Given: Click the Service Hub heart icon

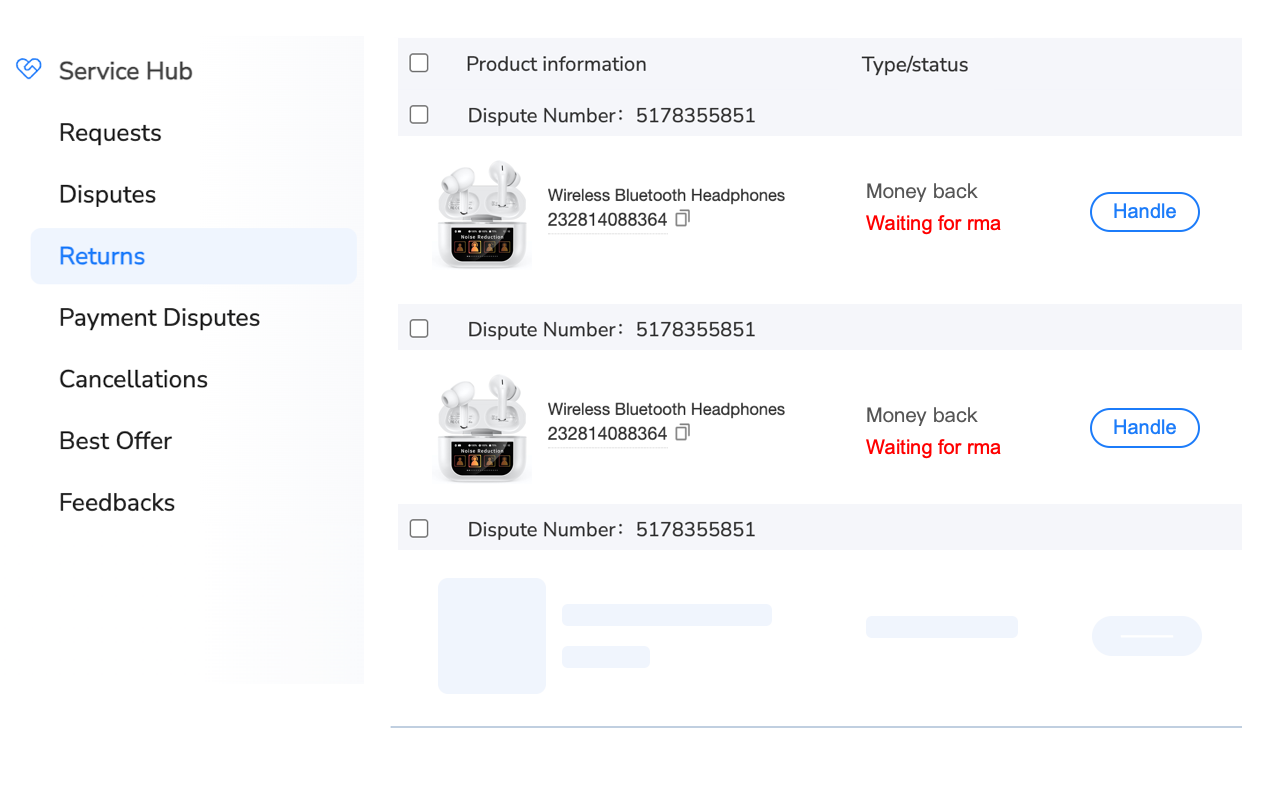Looking at the screenshot, I should point(28,69).
